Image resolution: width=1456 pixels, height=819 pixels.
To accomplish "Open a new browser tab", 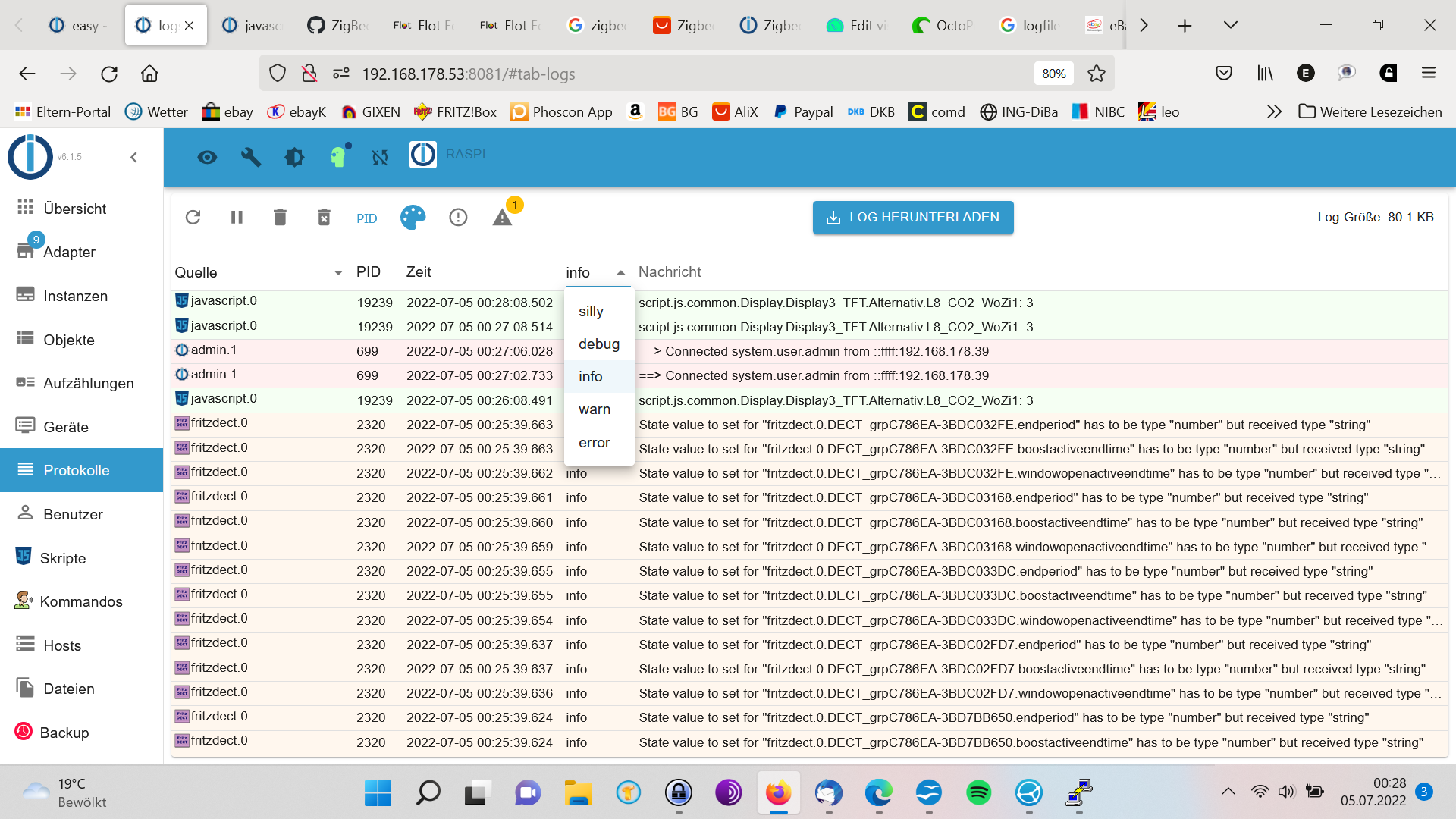I will pos(1185,26).
